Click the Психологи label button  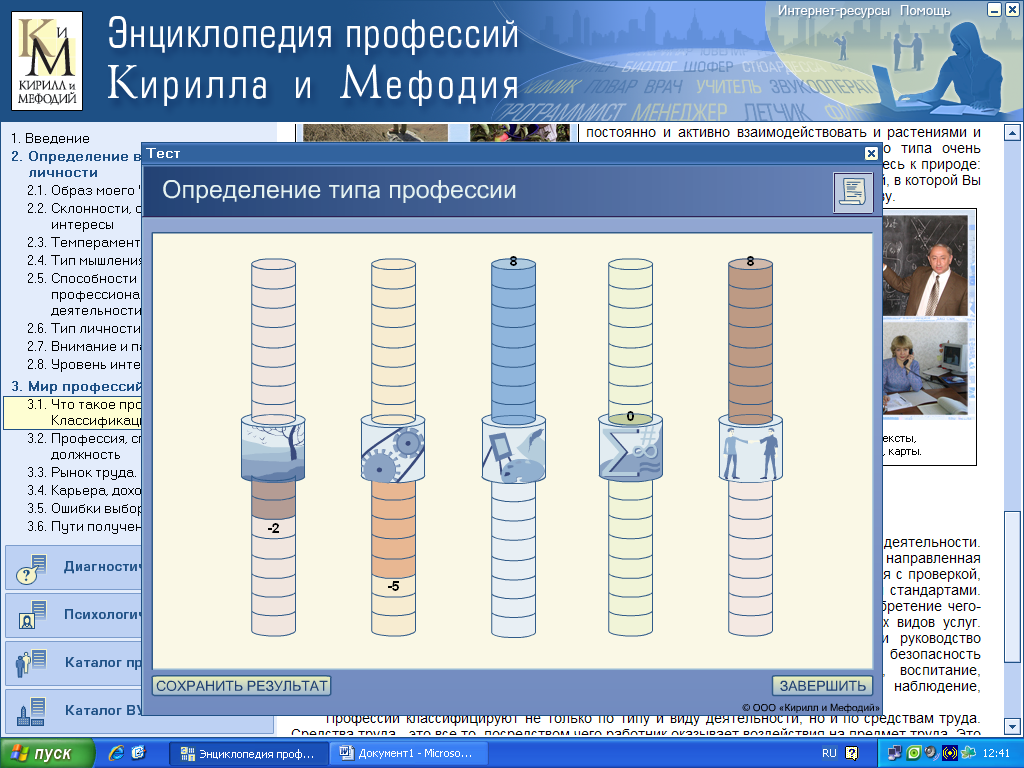point(102,614)
